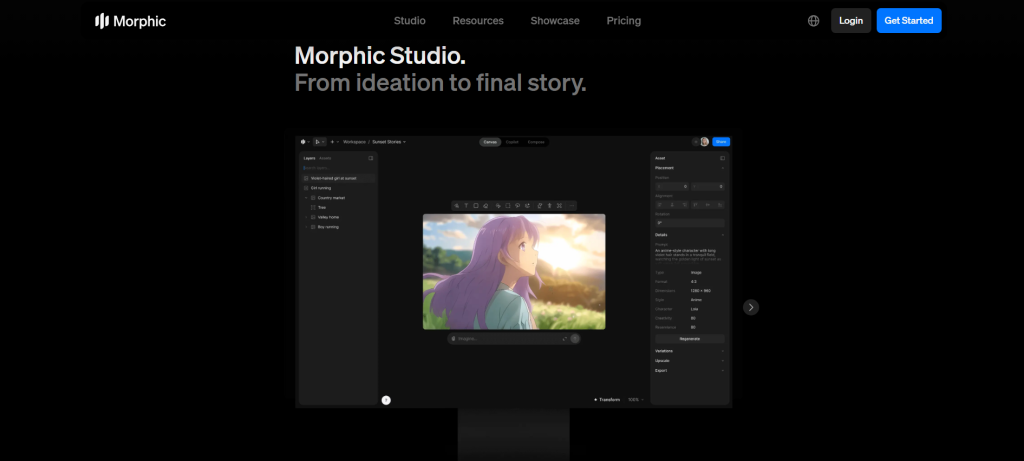Screen dimensions: 1024x461
Task: Click the expand icon in the Imagine bar
Action: tap(565, 338)
